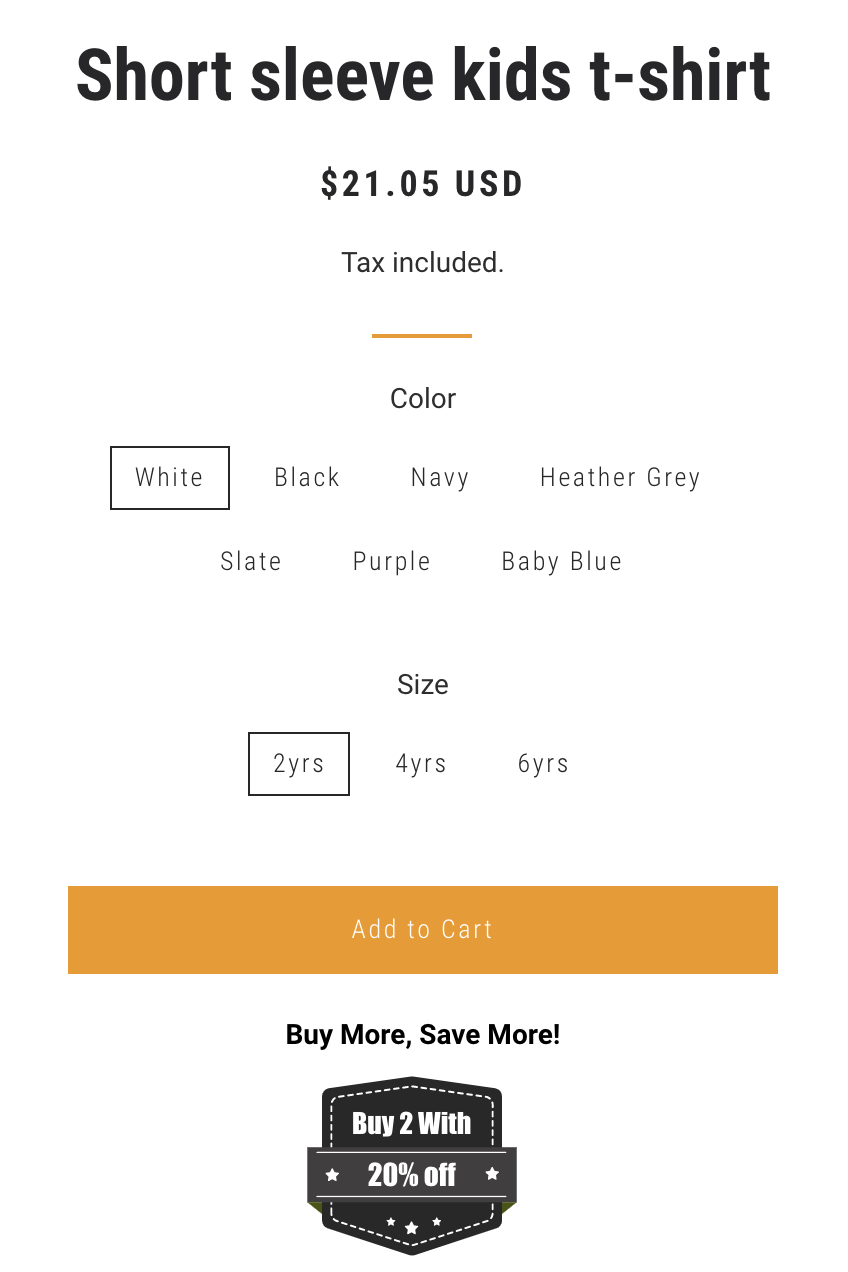The height and width of the screenshot is (1272, 848).
Task: Click the Color option heading
Action: point(423,399)
